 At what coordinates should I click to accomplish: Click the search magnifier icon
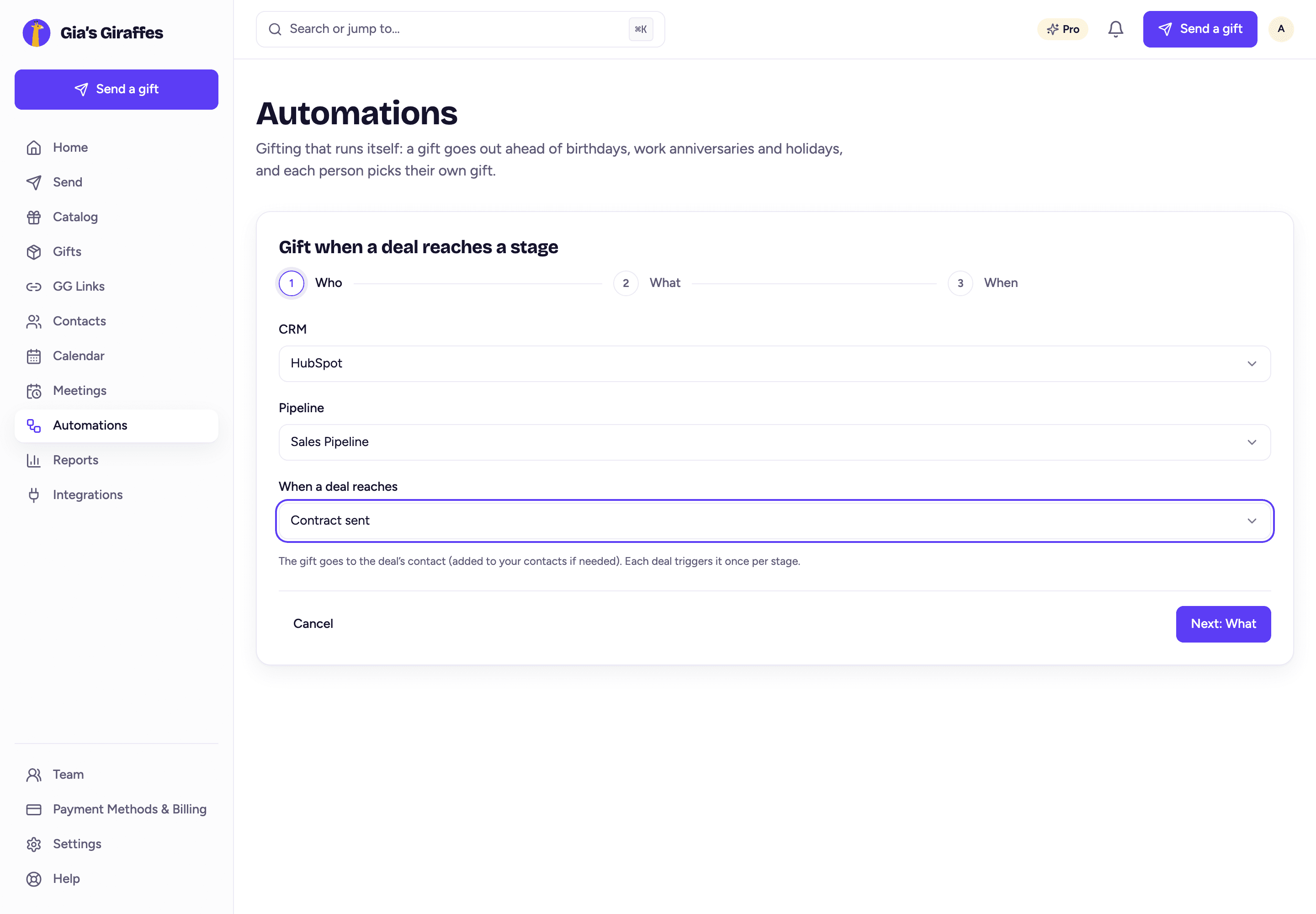click(275, 29)
